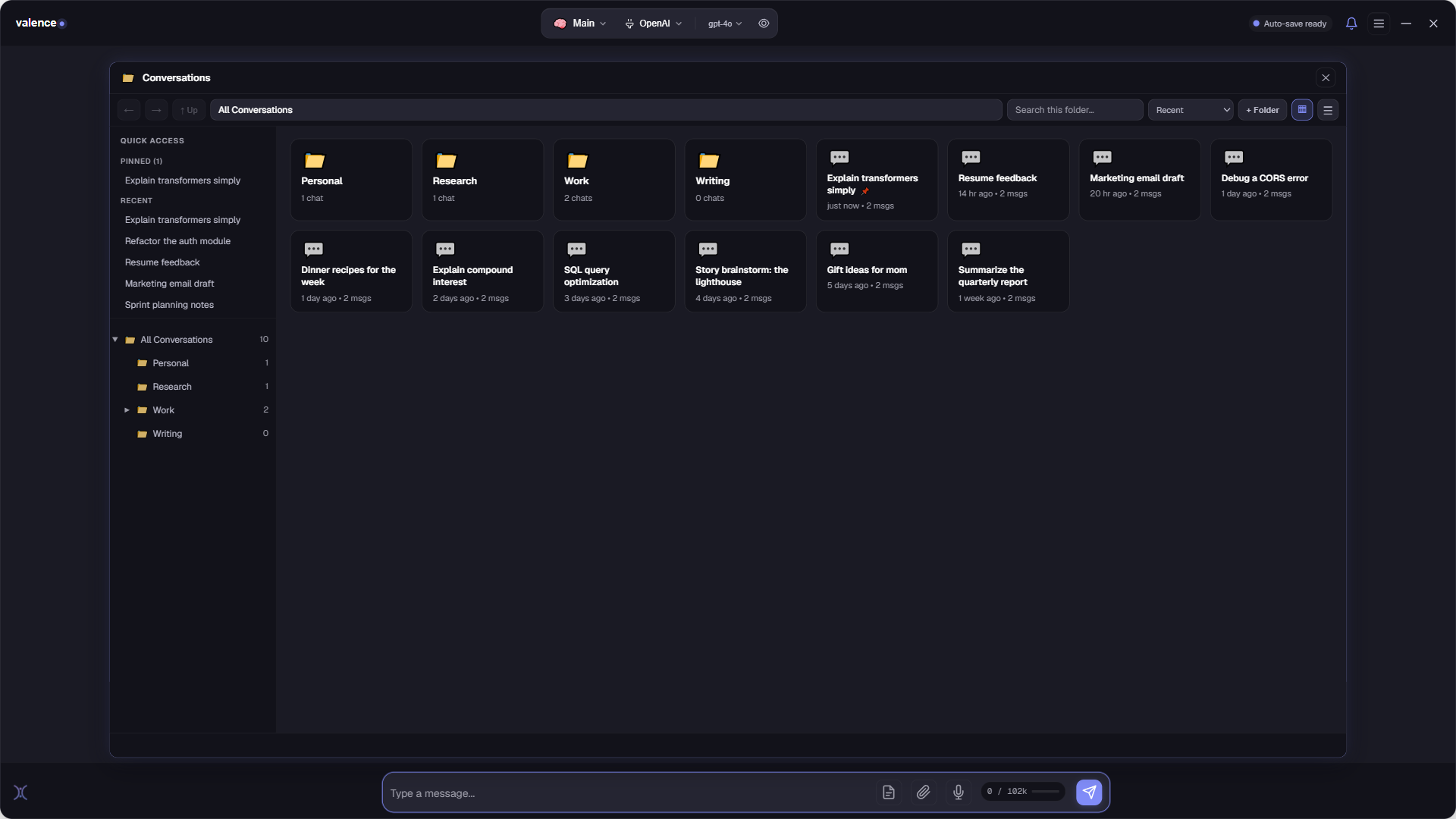The height and width of the screenshot is (819, 1456).
Task: Click the valence app title
Action: click(x=36, y=23)
